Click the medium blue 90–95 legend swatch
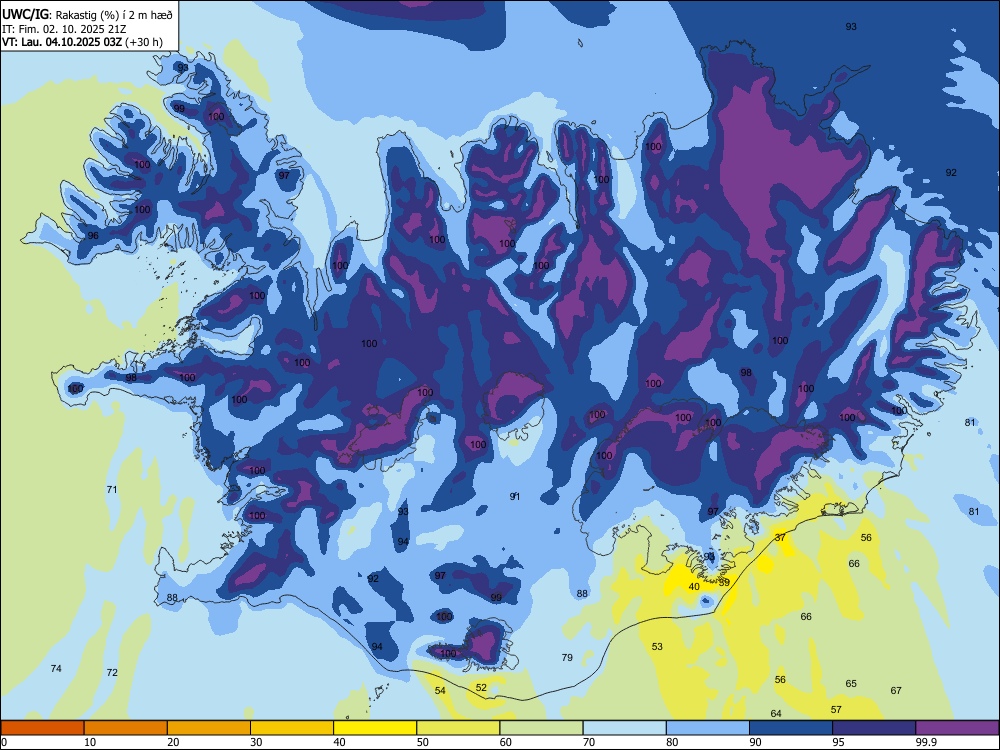The height and width of the screenshot is (750, 1000). (x=791, y=728)
